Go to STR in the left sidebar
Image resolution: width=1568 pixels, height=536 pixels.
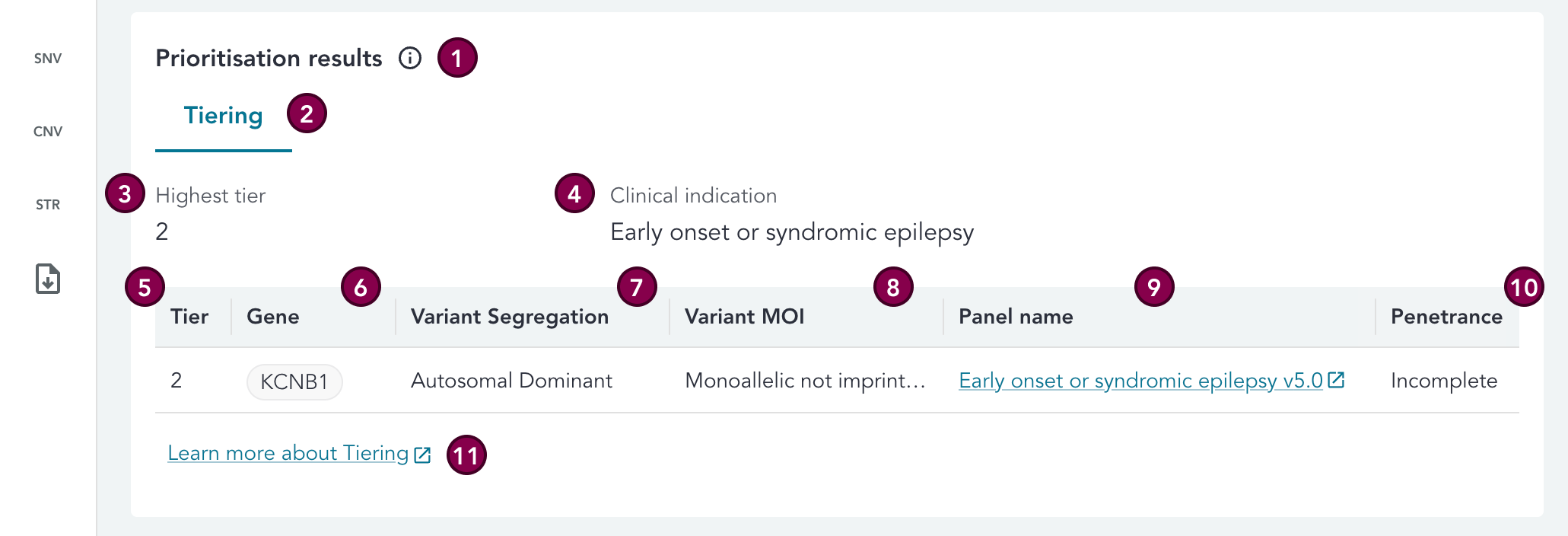click(48, 205)
